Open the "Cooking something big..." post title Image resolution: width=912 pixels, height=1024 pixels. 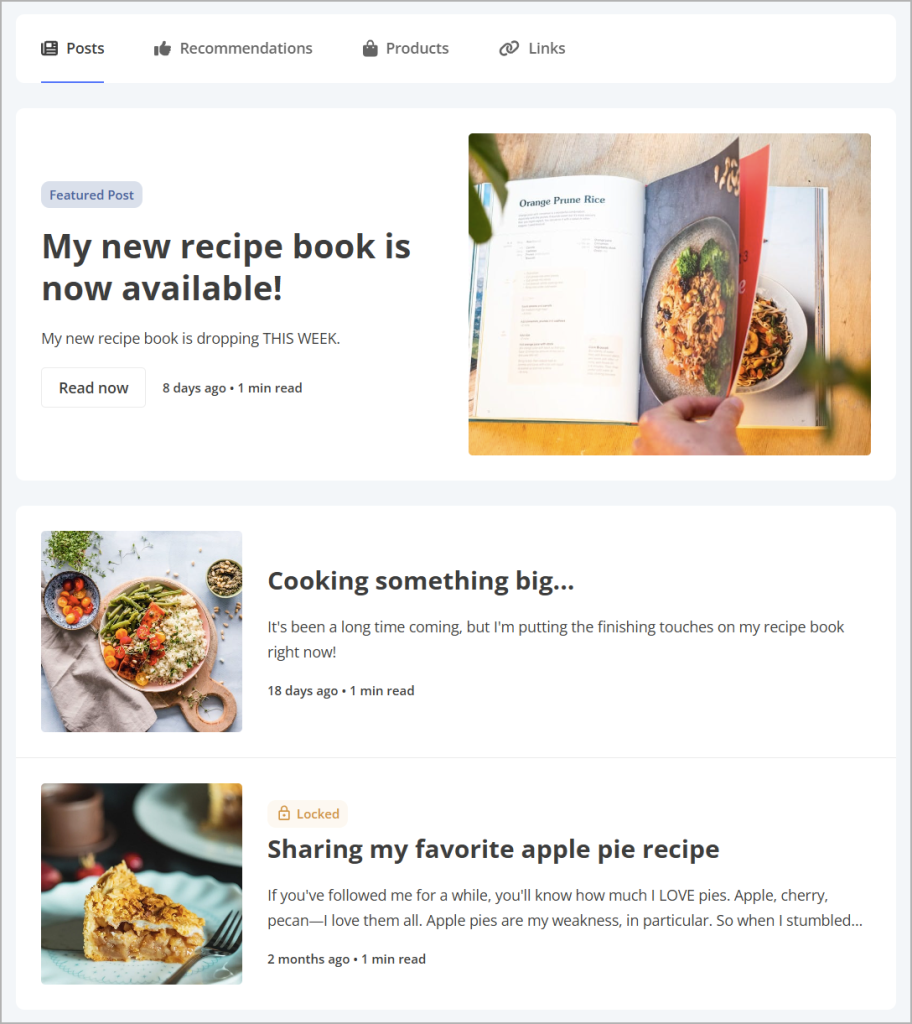point(421,581)
